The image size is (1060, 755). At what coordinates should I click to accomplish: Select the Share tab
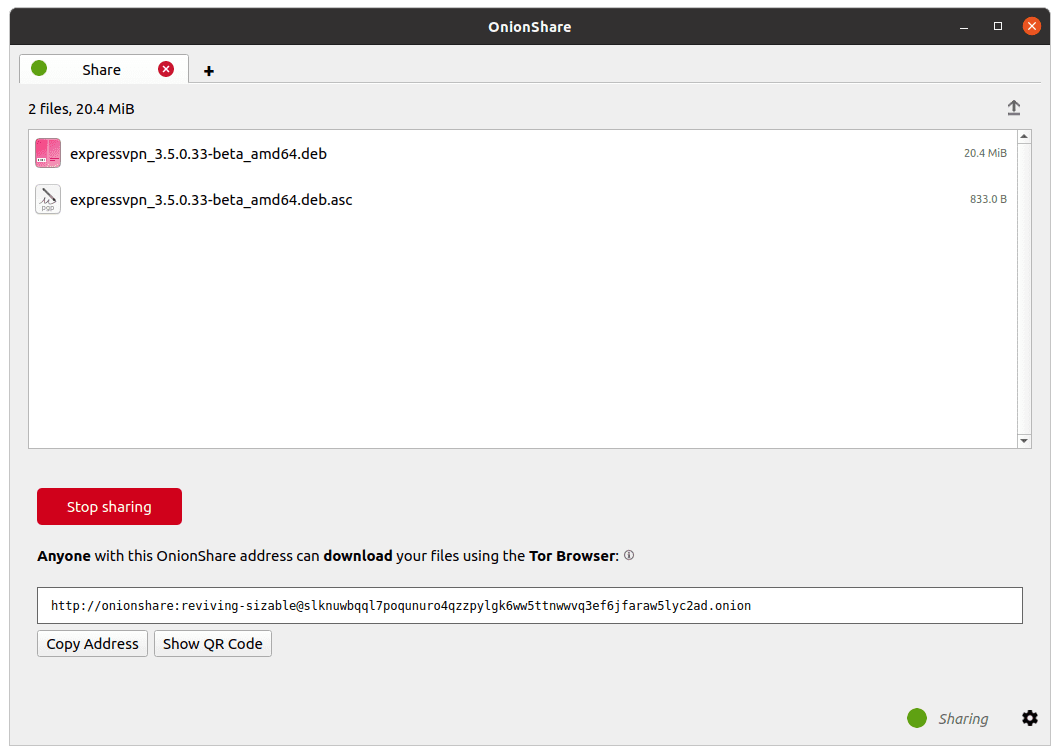click(x=103, y=69)
